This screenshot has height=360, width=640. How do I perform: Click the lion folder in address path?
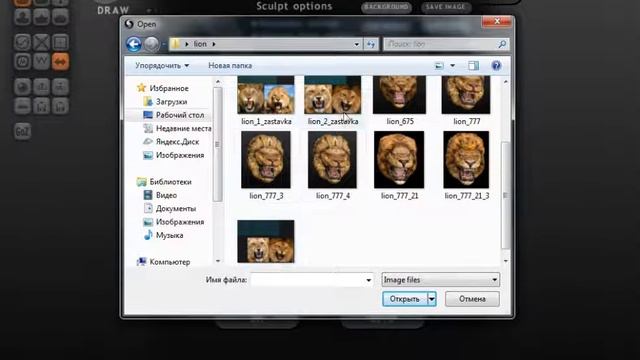200,44
